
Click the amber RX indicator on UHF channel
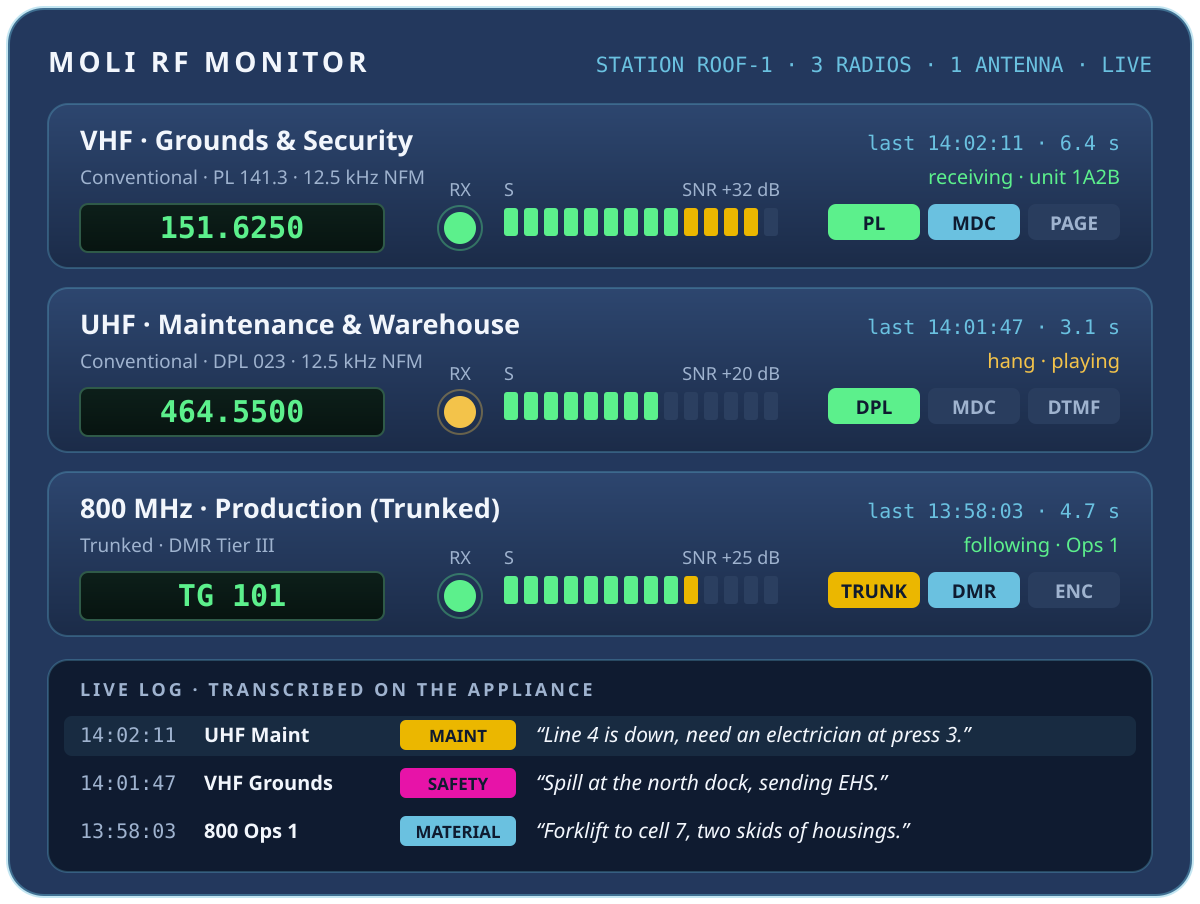[x=460, y=412]
